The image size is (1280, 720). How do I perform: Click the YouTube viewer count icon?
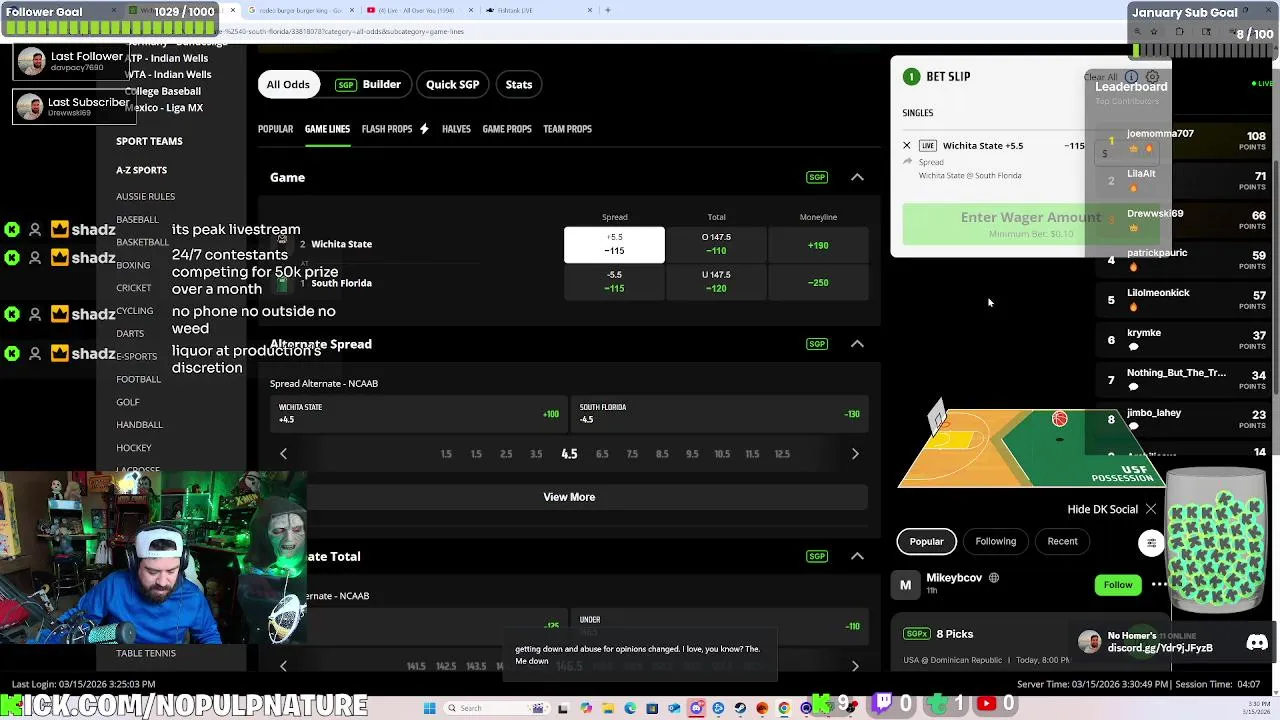click(x=985, y=704)
